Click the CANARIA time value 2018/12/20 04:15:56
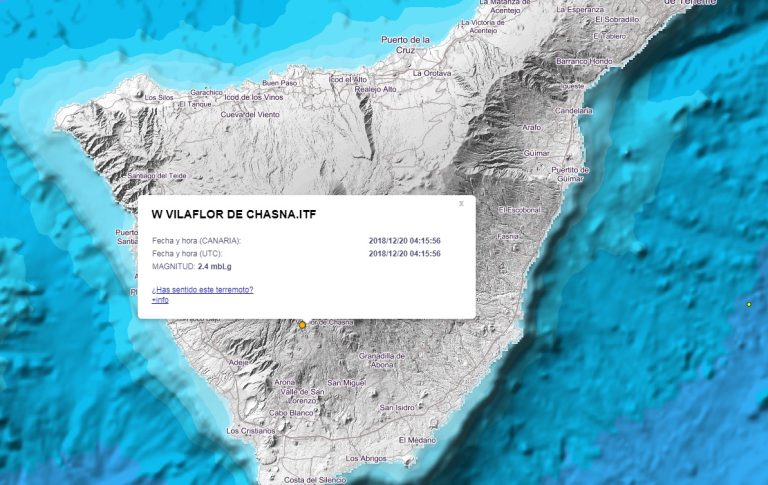768x485 pixels. [404, 241]
